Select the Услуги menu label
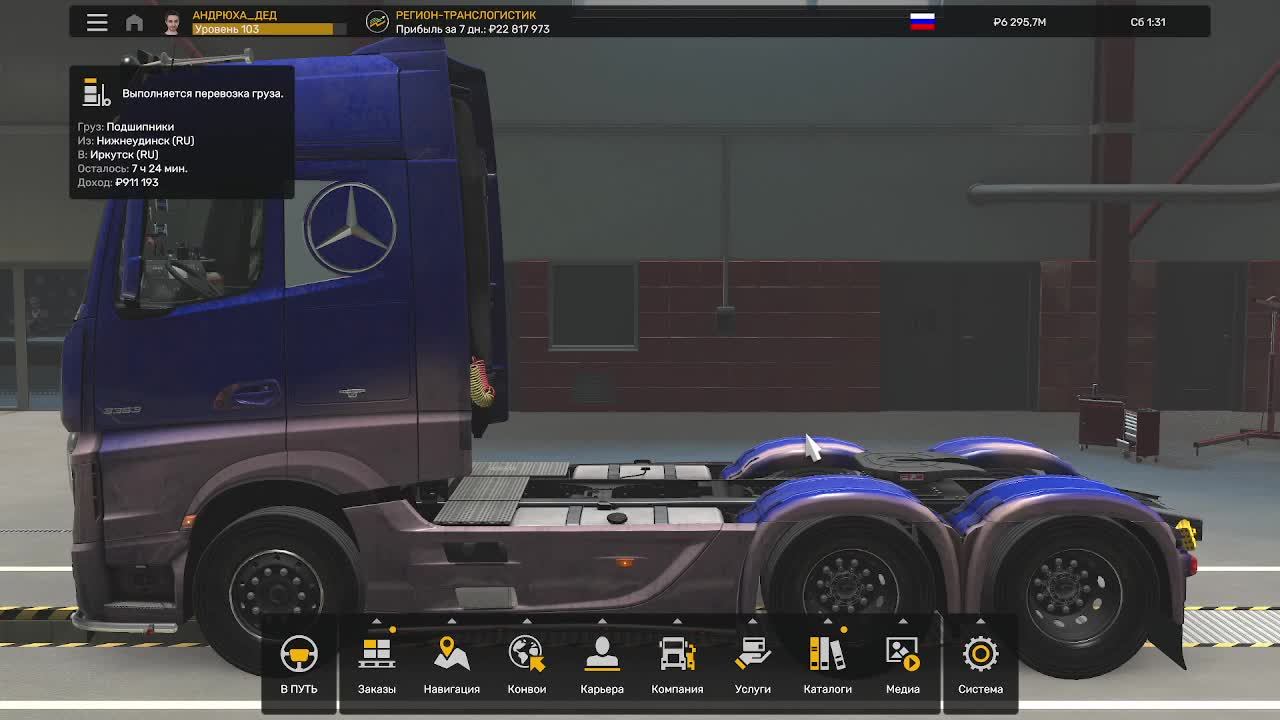This screenshot has width=1280, height=720. pos(753,689)
